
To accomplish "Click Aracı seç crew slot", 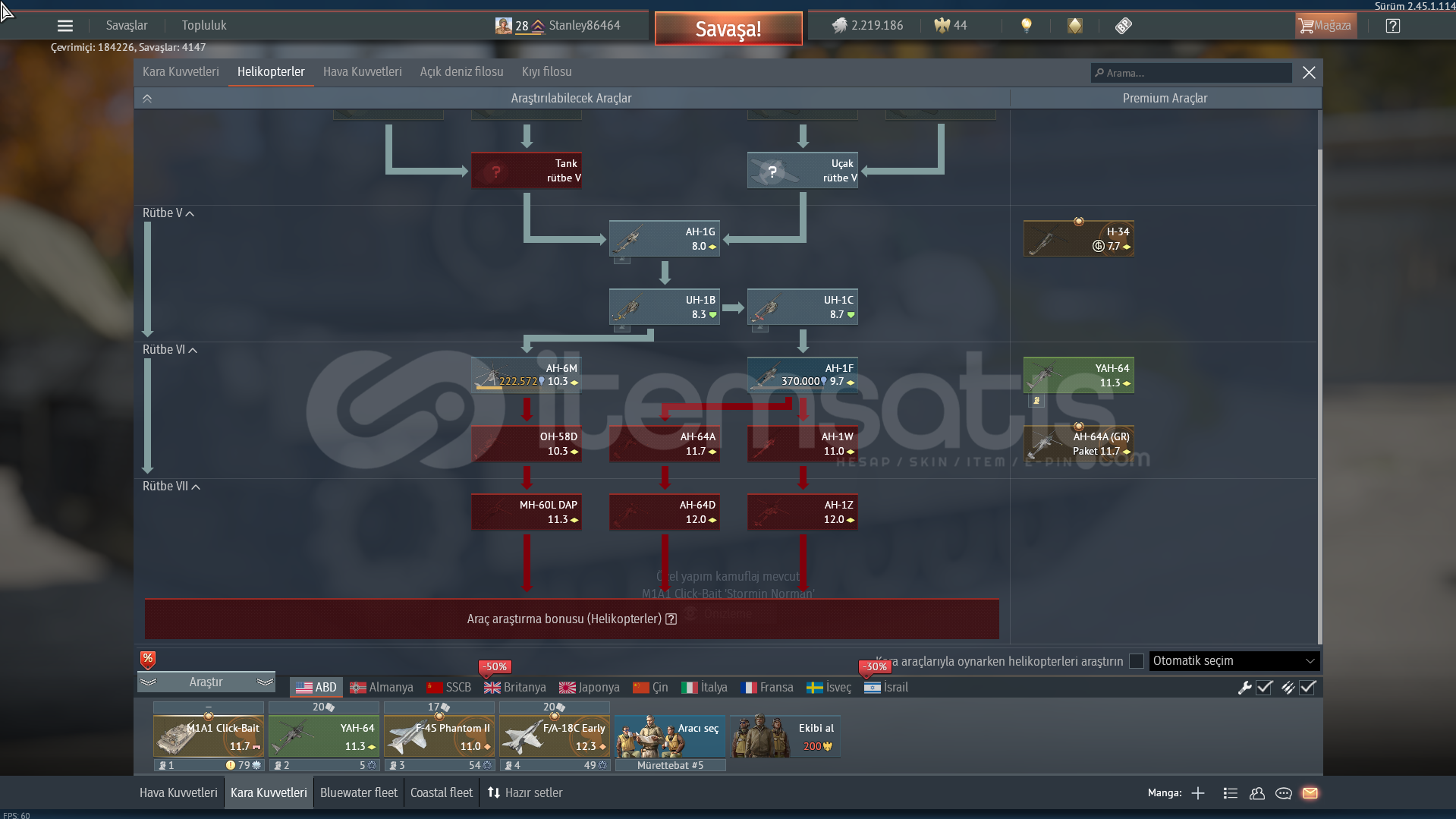I will [670, 736].
